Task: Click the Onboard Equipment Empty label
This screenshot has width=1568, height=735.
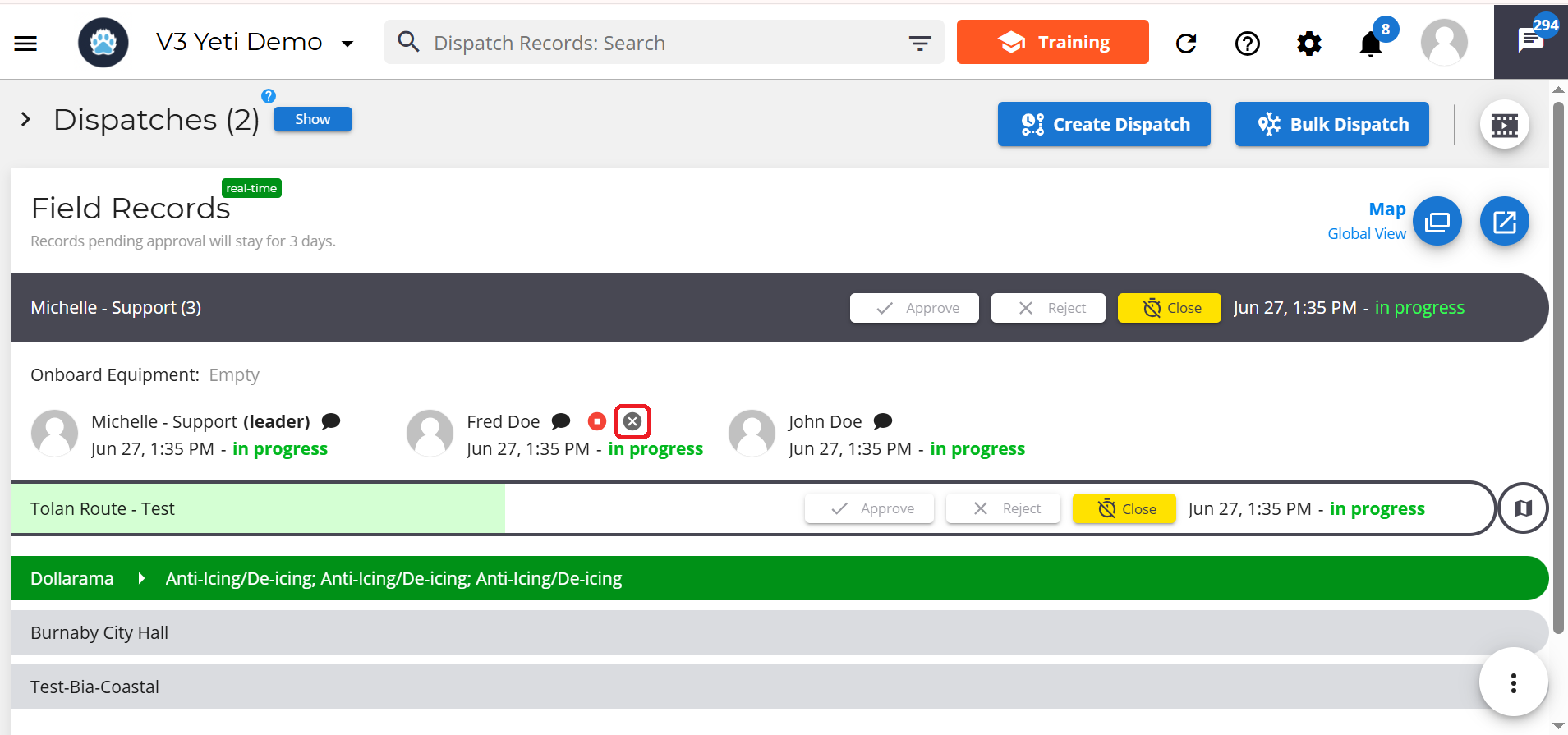Action: pyautogui.click(x=145, y=374)
